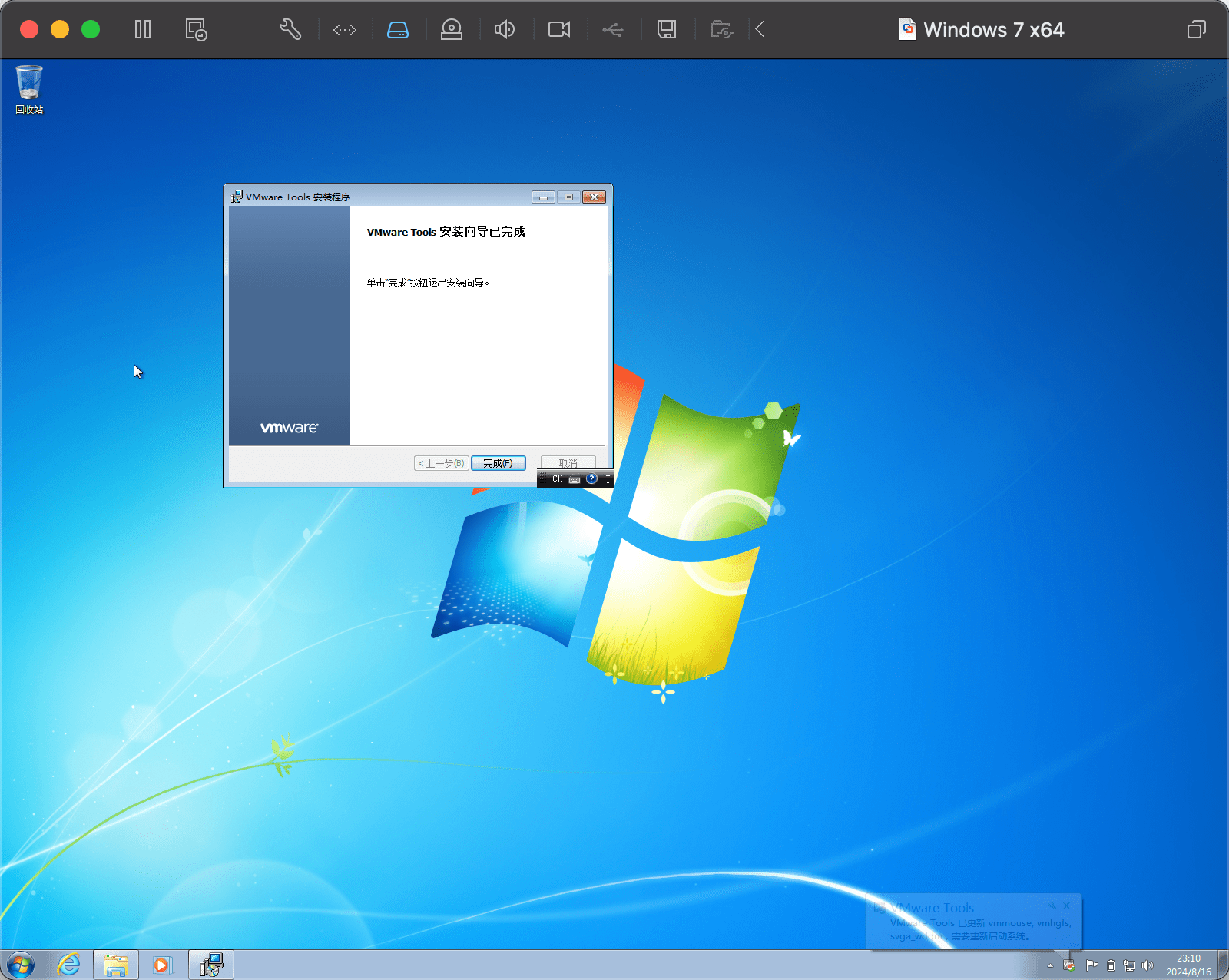Image resolution: width=1229 pixels, height=980 pixels.
Task: Click the camera device icon in toolbar
Action: (x=559, y=30)
